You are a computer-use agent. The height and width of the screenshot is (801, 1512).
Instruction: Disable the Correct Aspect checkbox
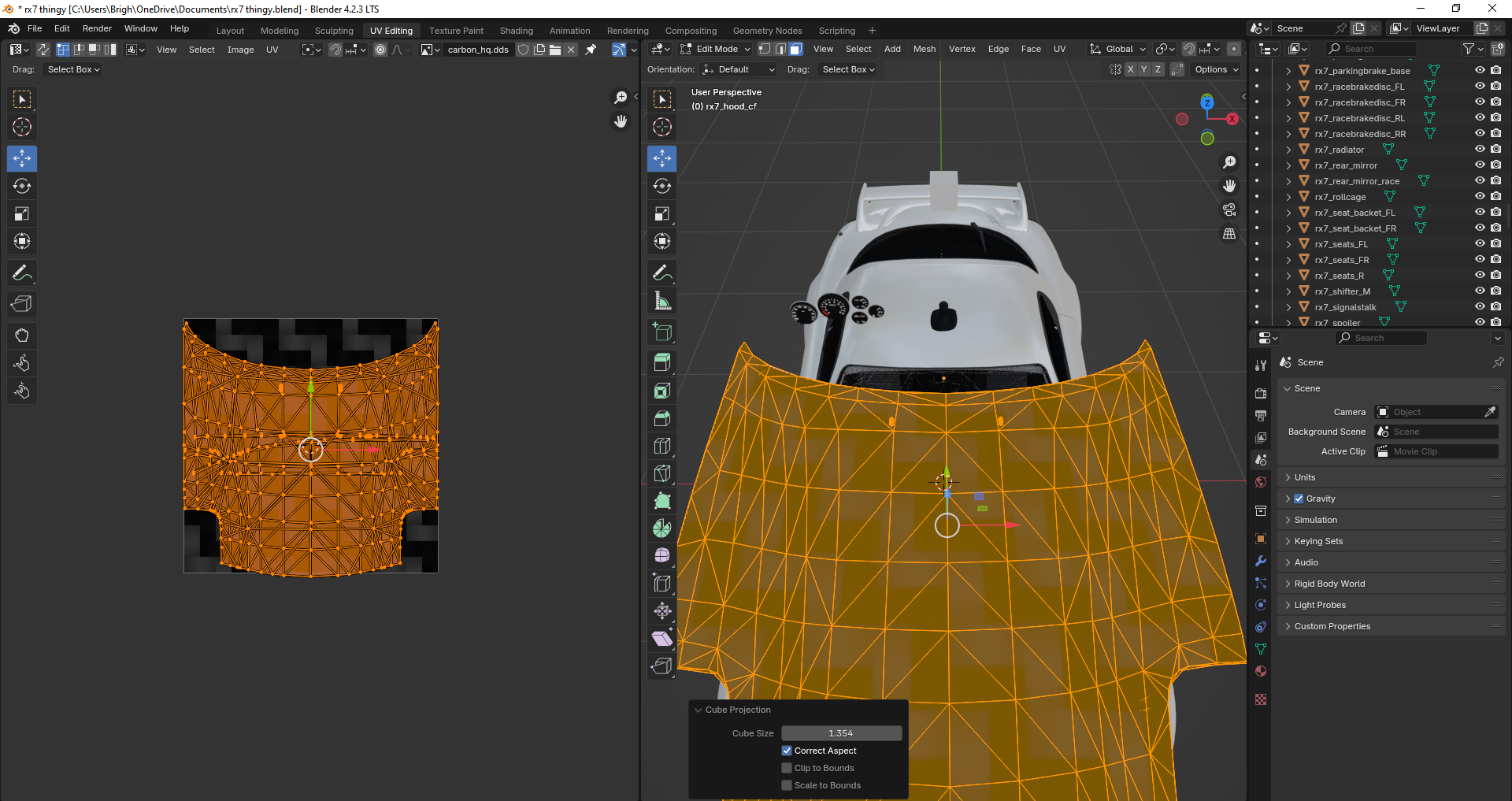[787, 751]
